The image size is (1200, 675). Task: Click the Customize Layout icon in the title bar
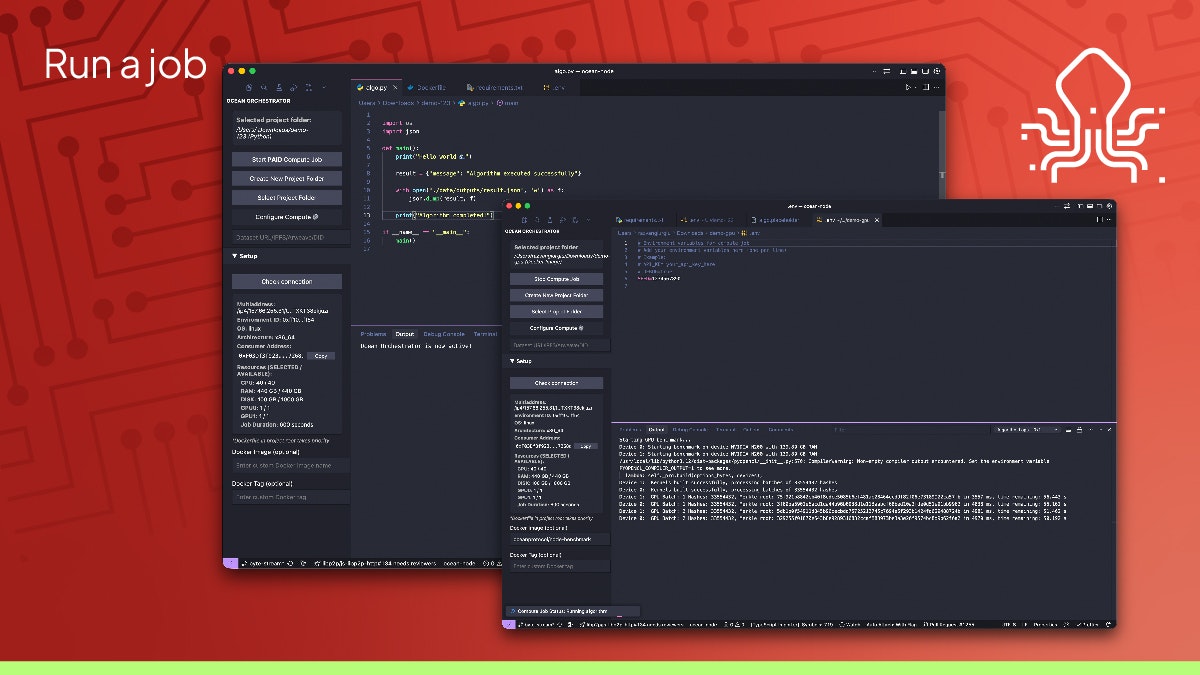tap(938, 71)
